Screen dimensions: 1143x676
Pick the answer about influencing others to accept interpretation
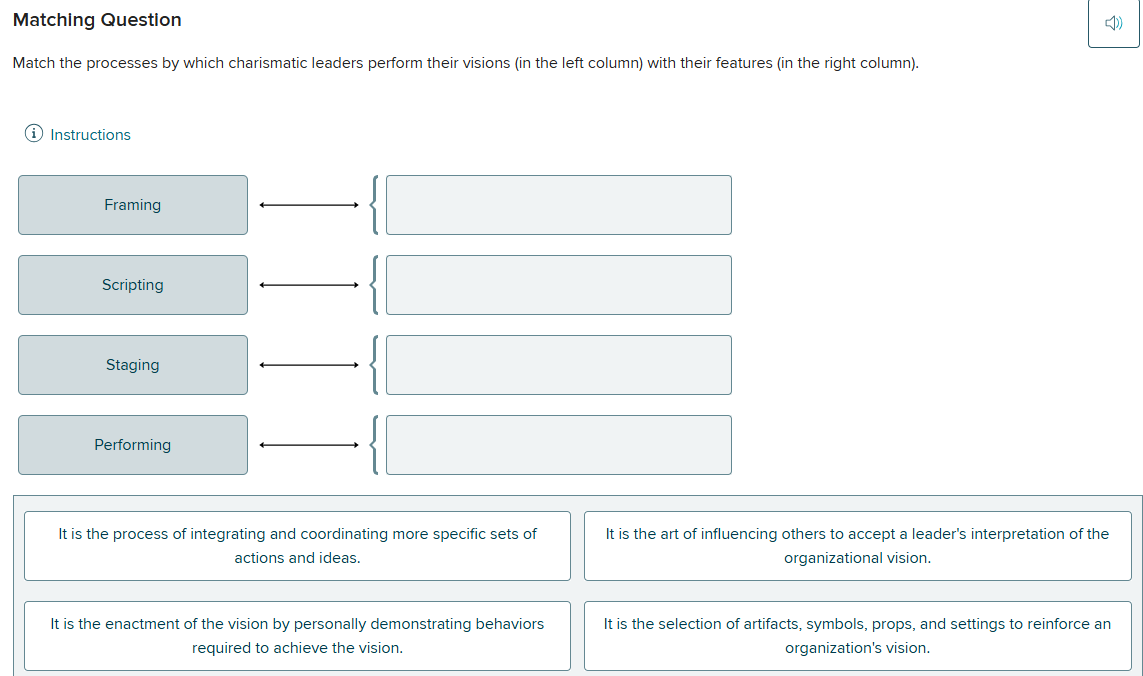(x=857, y=545)
